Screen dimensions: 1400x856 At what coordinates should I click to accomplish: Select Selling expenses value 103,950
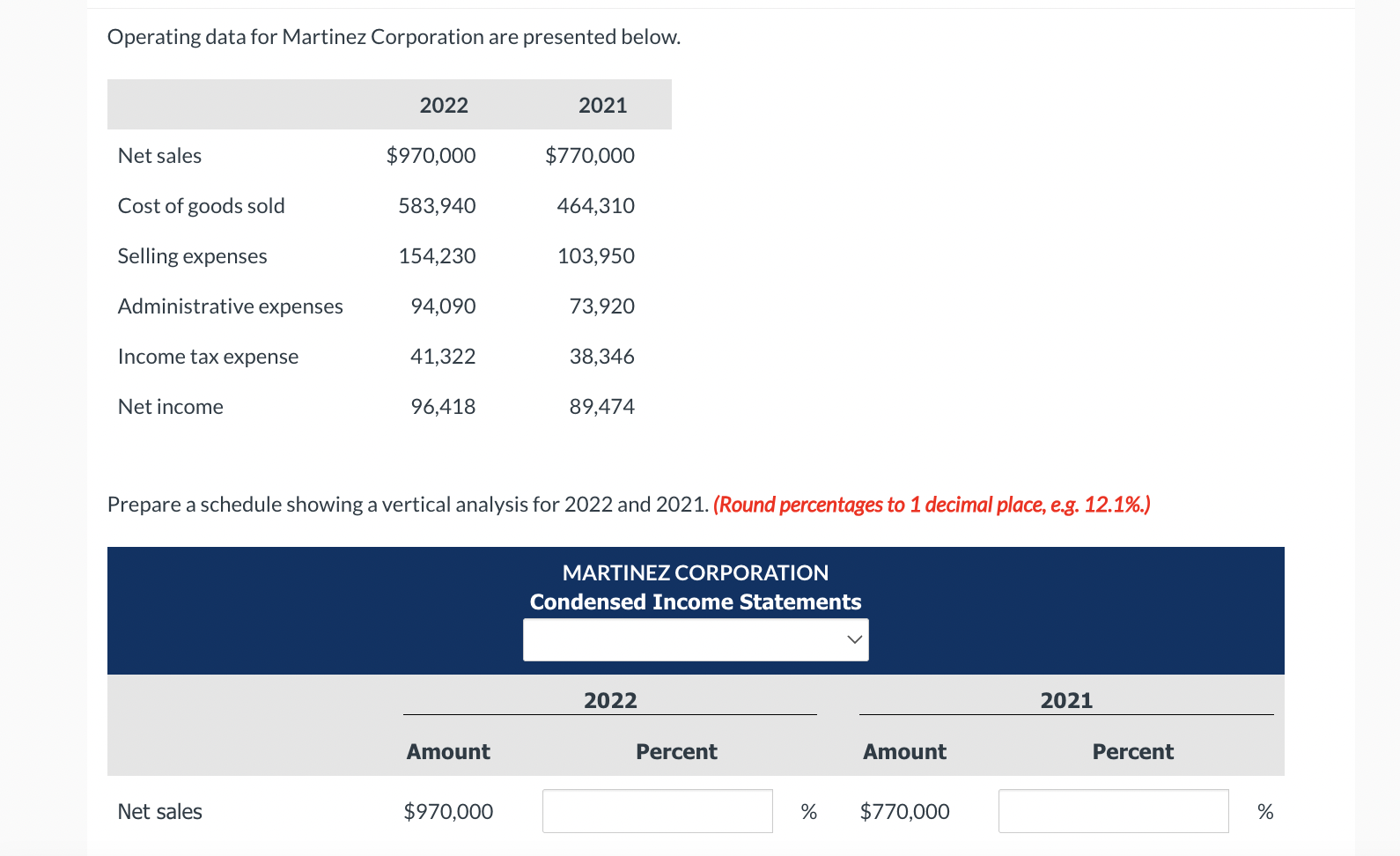(x=596, y=255)
